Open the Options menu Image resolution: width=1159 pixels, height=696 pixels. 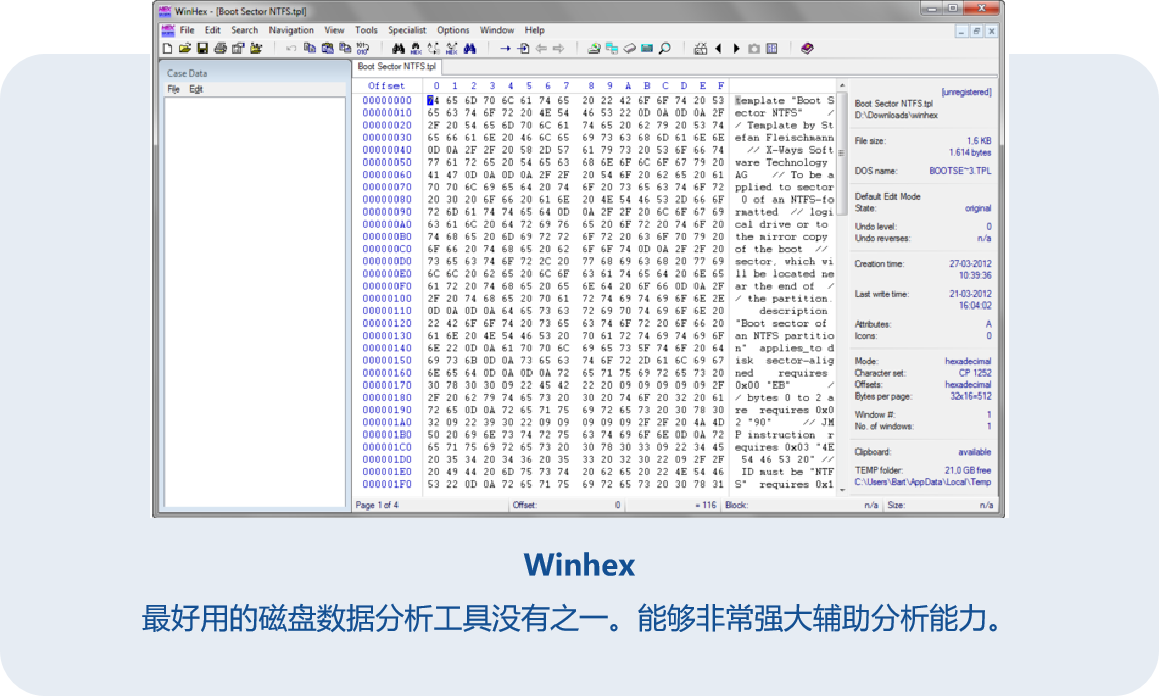coord(453,30)
